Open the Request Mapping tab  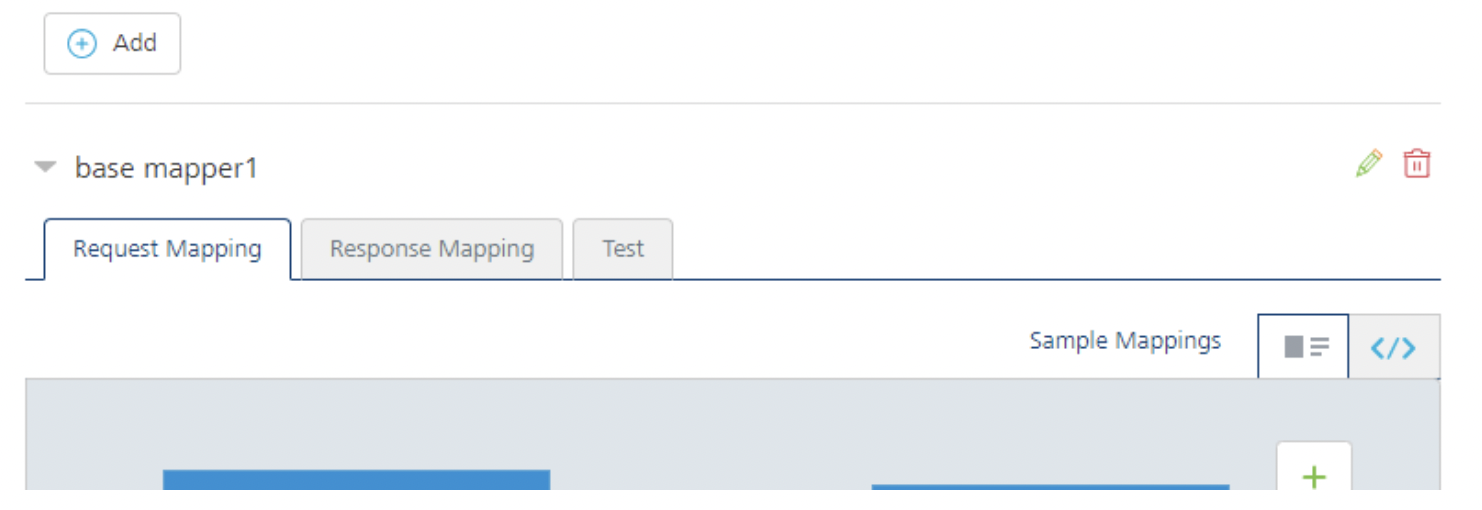pos(167,249)
